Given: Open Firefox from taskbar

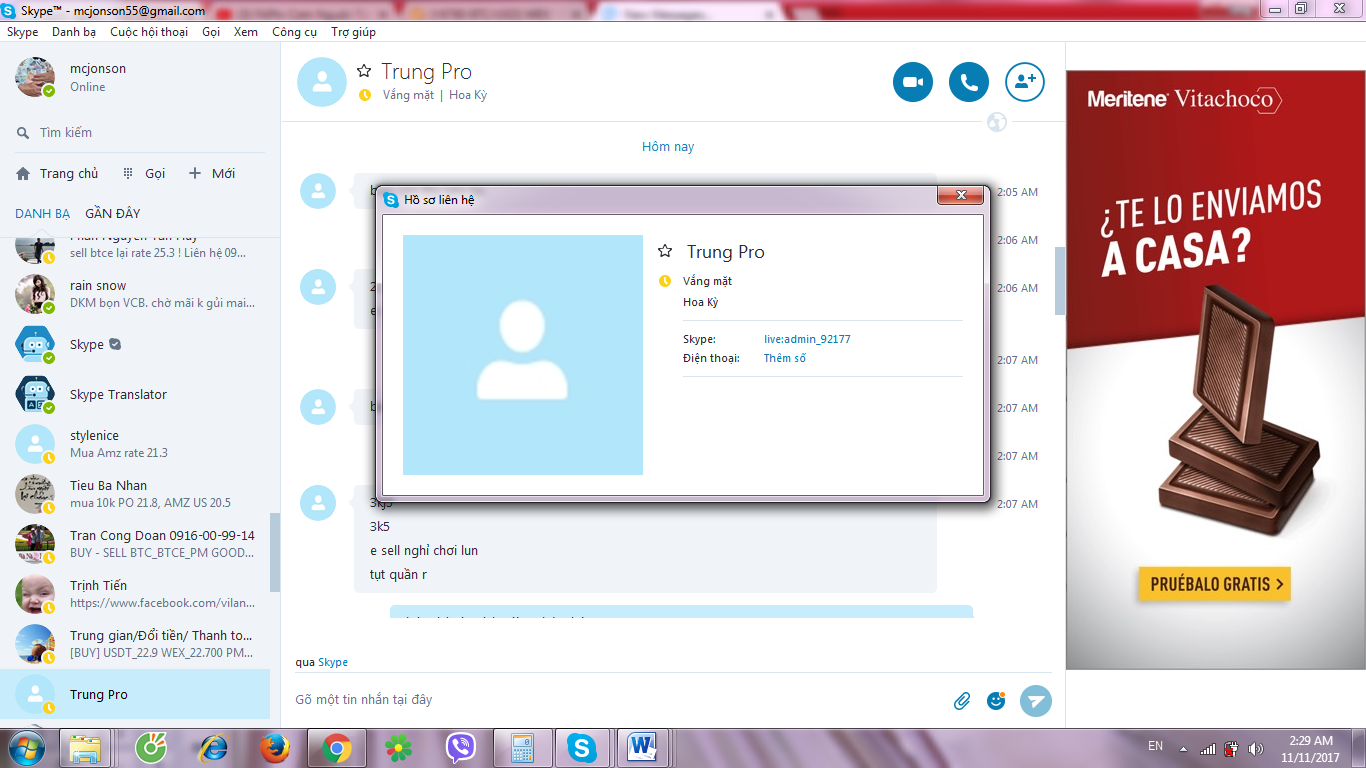Looking at the screenshot, I should (274, 747).
